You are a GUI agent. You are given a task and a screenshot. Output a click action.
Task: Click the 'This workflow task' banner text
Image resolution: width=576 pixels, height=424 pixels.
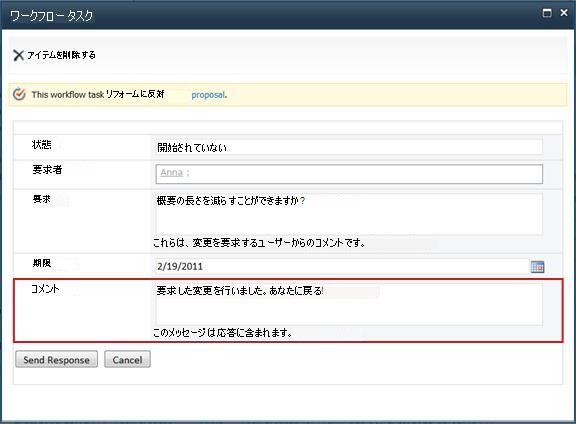(68, 95)
